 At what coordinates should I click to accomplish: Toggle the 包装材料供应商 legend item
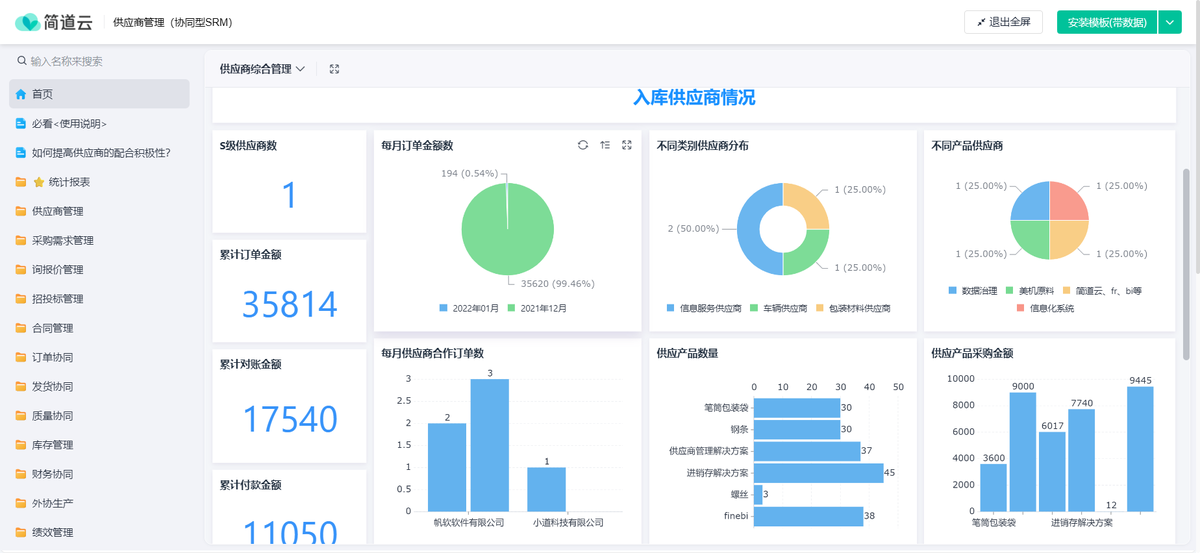853,308
